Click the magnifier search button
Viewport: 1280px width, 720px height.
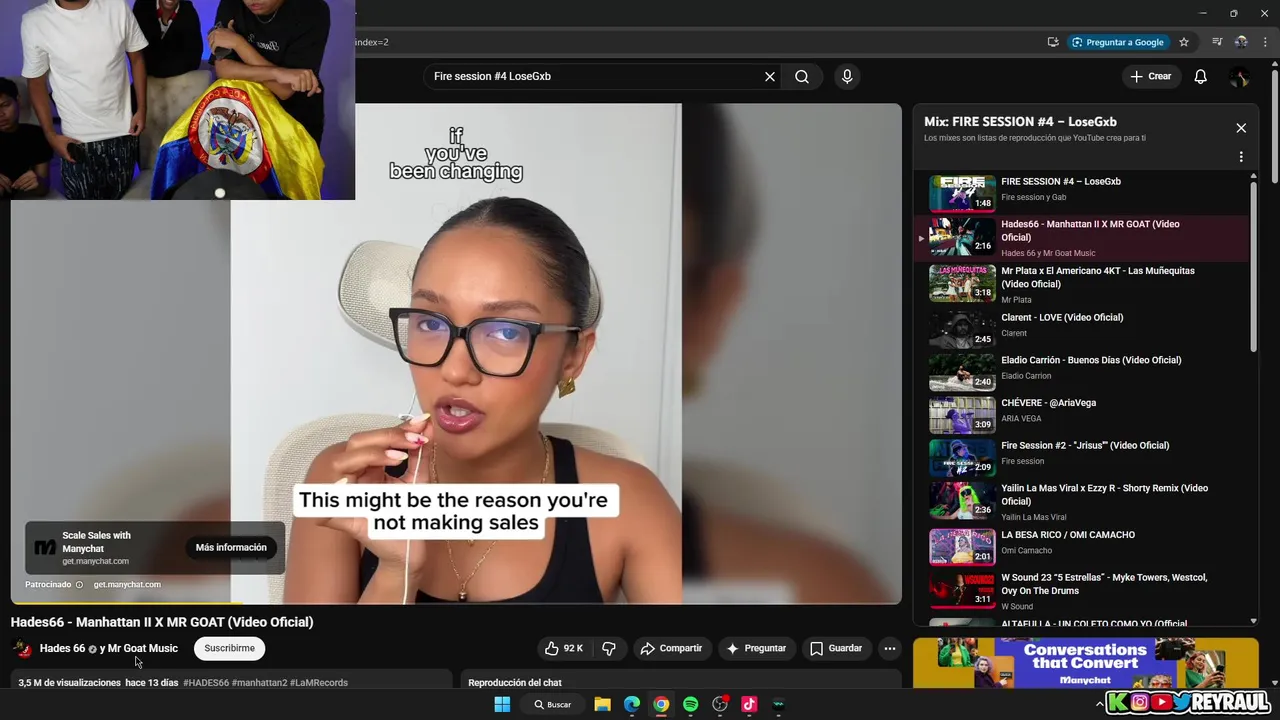(x=802, y=76)
